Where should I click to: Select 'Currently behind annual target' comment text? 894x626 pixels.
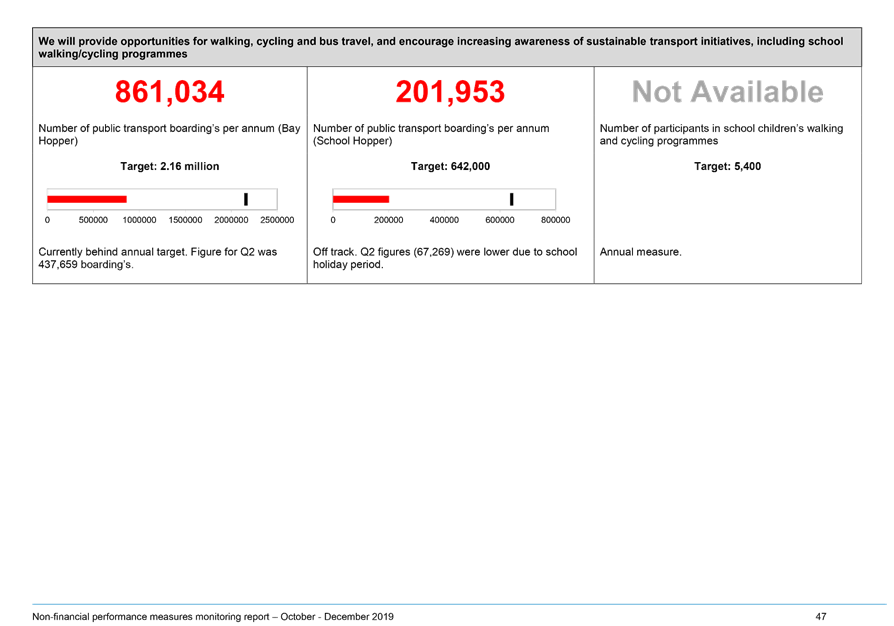[x=157, y=258]
